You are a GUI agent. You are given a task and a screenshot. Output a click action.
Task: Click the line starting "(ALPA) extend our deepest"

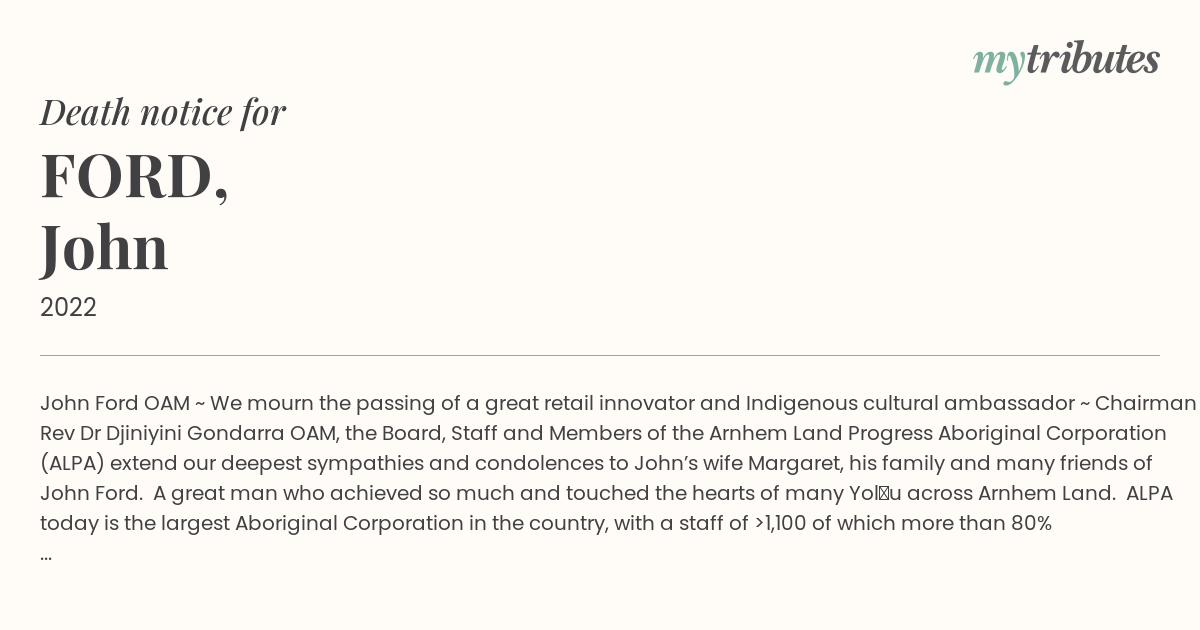click(x=596, y=464)
